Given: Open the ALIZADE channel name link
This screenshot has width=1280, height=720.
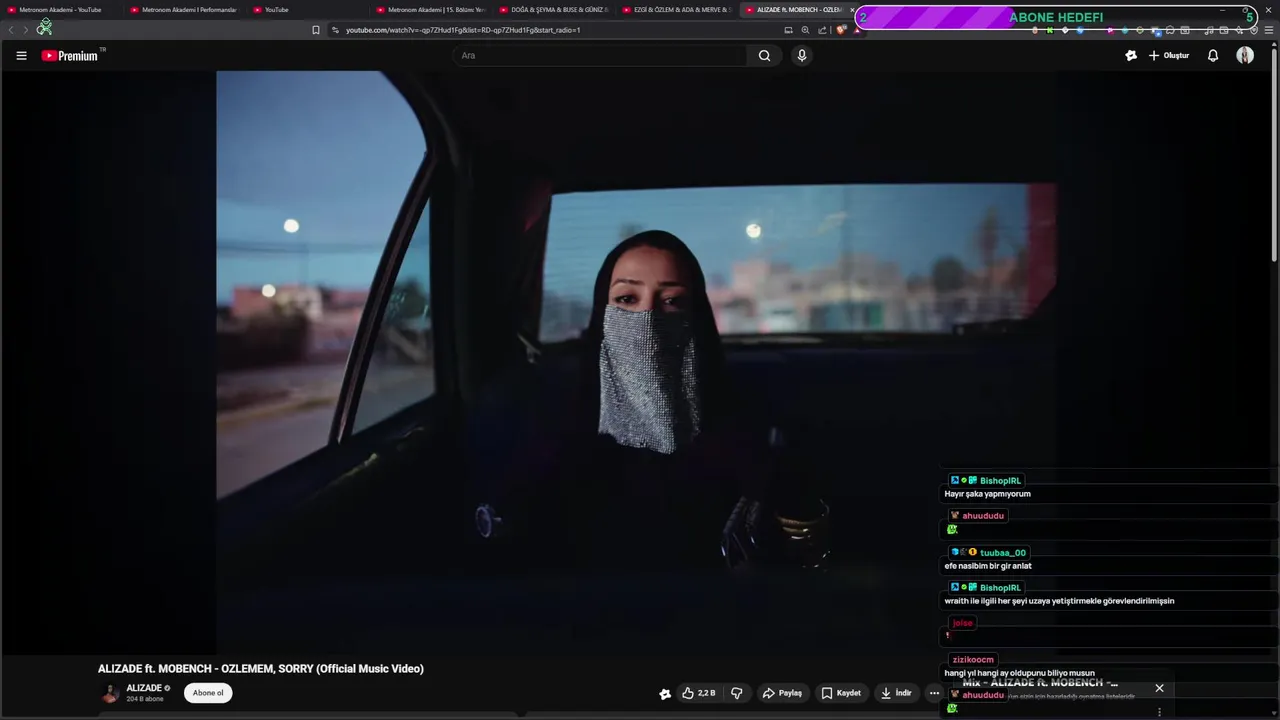Looking at the screenshot, I should (x=144, y=688).
